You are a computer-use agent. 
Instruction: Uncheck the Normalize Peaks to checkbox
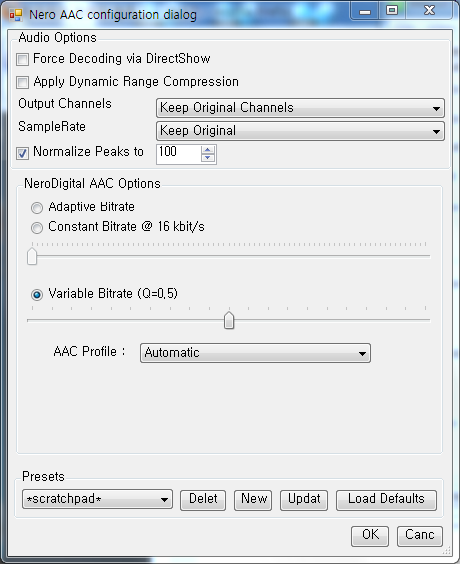point(22,153)
